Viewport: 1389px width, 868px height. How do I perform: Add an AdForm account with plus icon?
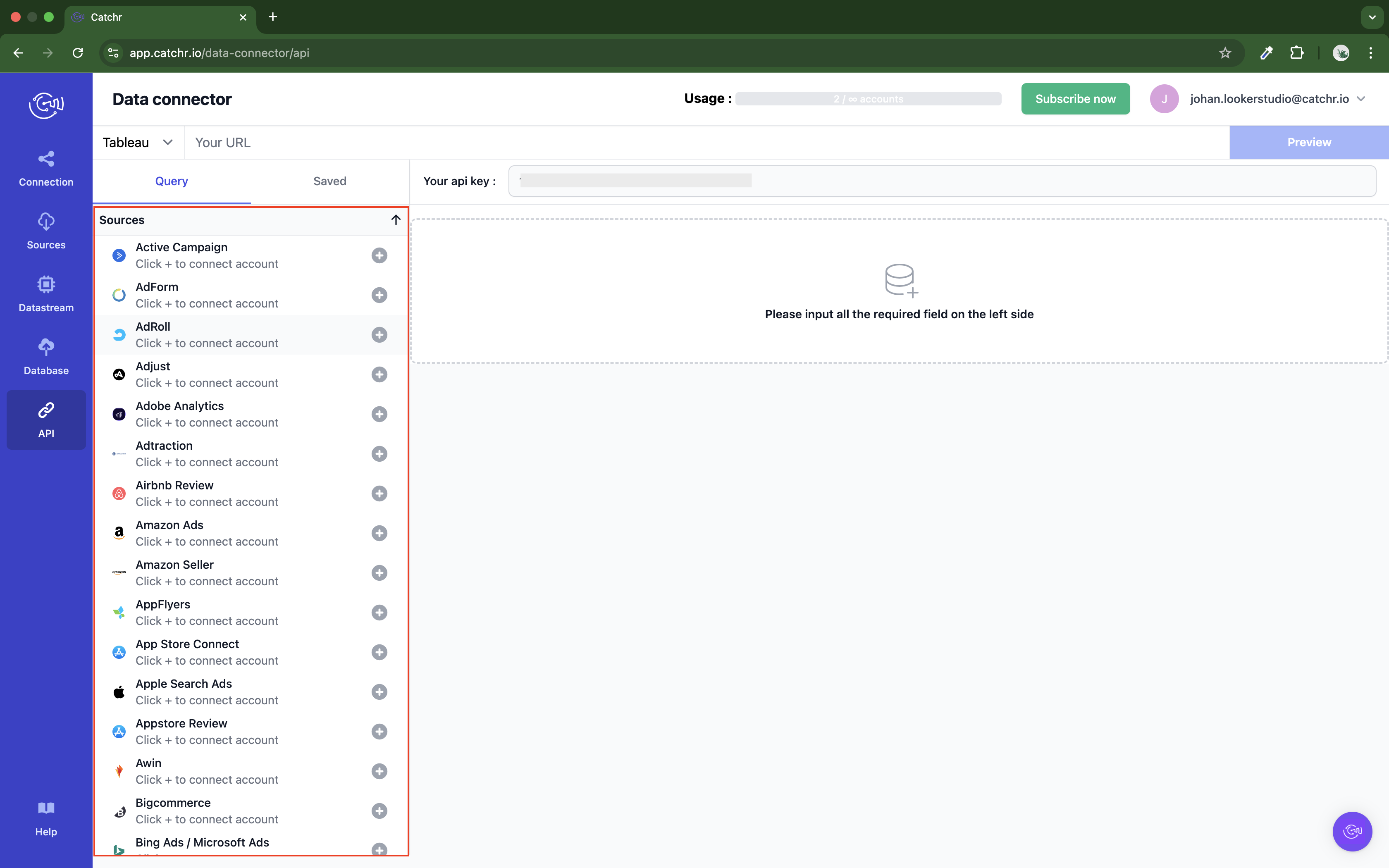(379, 295)
